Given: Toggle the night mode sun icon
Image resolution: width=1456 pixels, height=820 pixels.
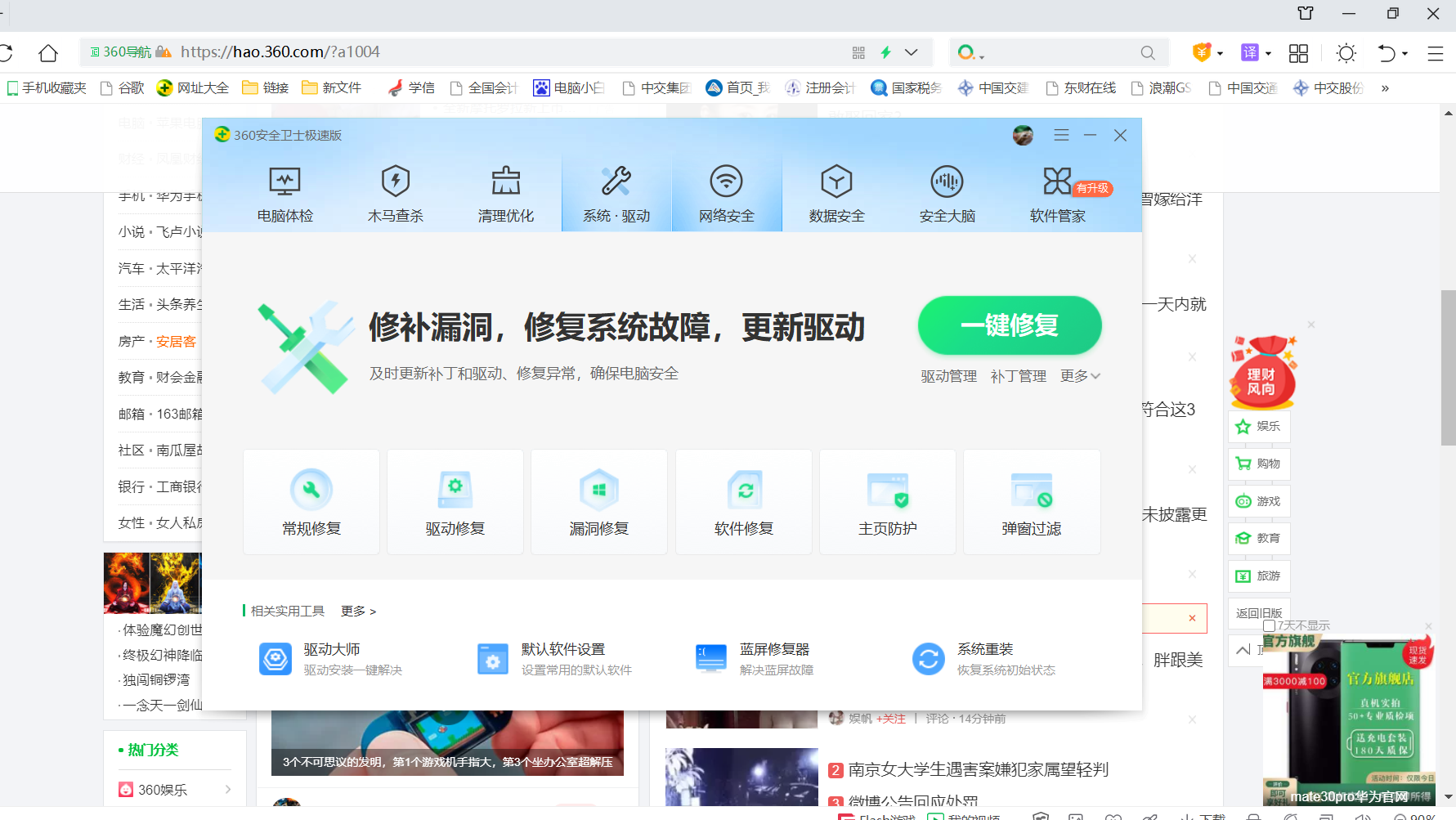Looking at the screenshot, I should point(1346,53).
